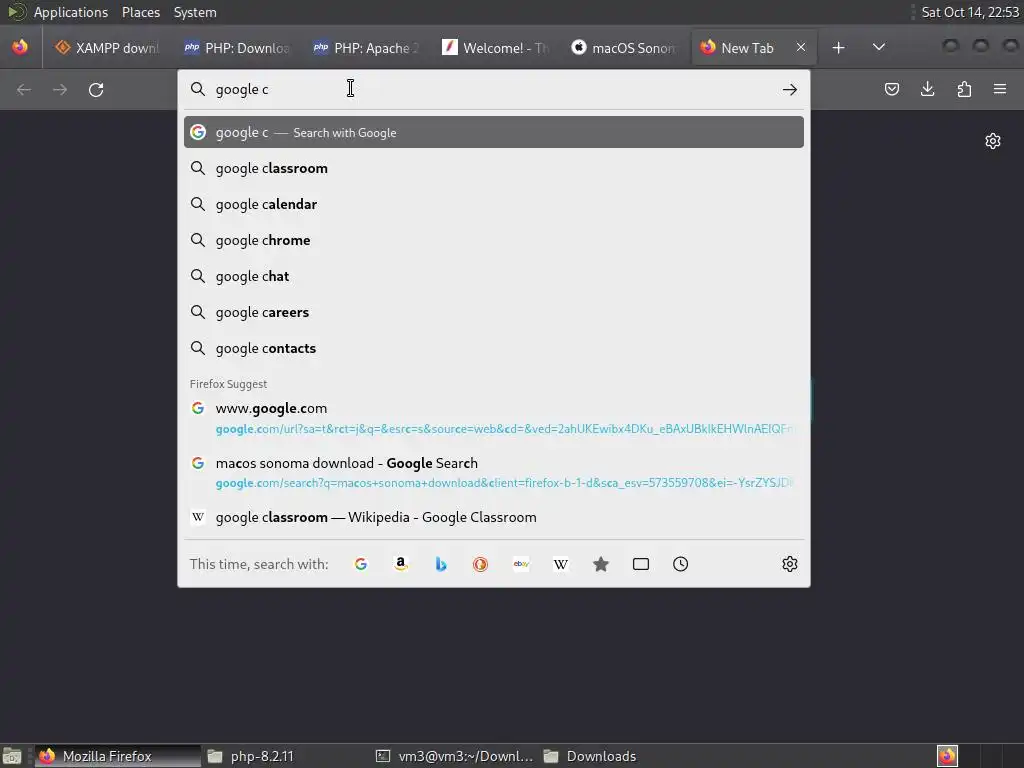The image size is (1024, 768).
Task: Search this time with DuckDuckGo icon
Action: (x=481, y=564)
